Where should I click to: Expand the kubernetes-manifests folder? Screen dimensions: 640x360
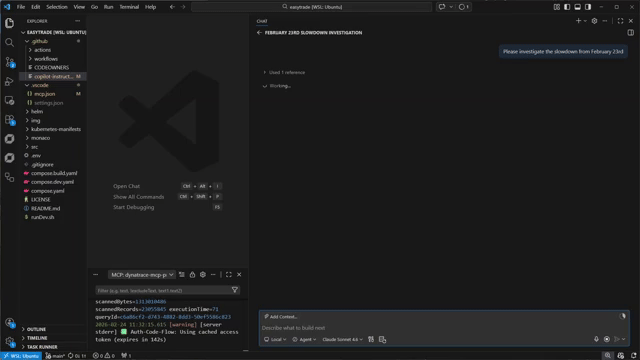coord(56,129)
